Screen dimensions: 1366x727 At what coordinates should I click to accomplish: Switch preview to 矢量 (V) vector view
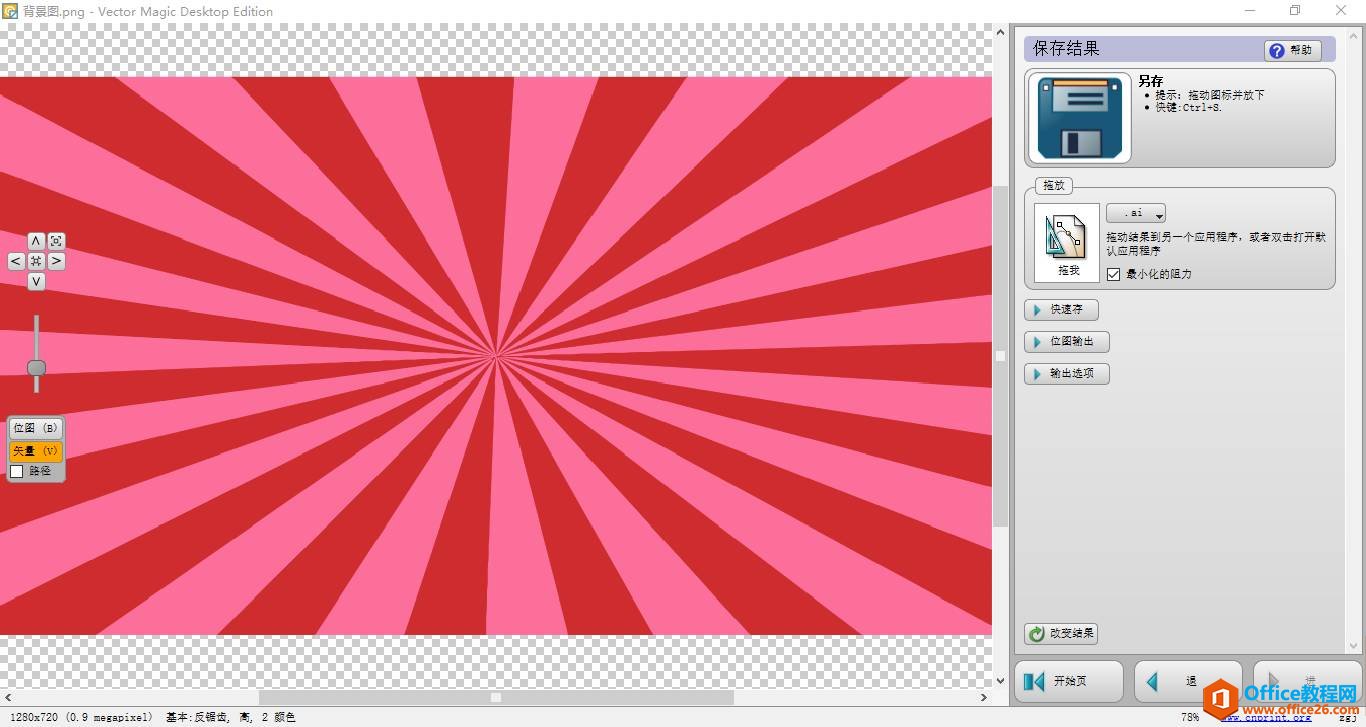click(x=36, y=451)
